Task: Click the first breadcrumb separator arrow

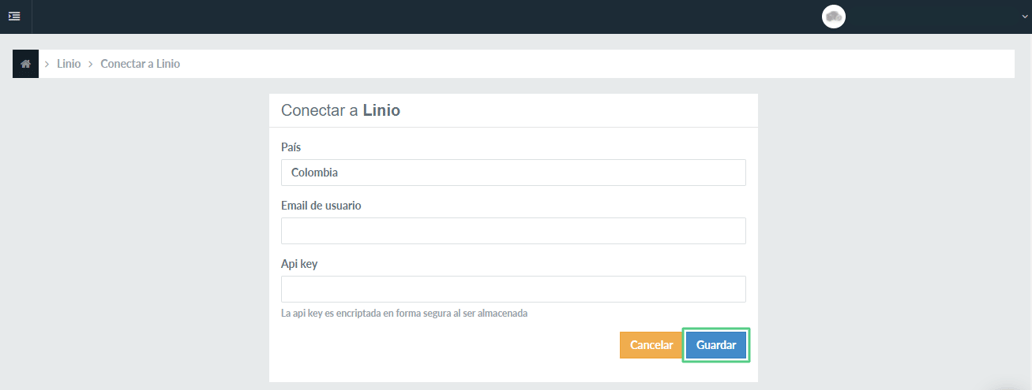Action: (47, 64)
